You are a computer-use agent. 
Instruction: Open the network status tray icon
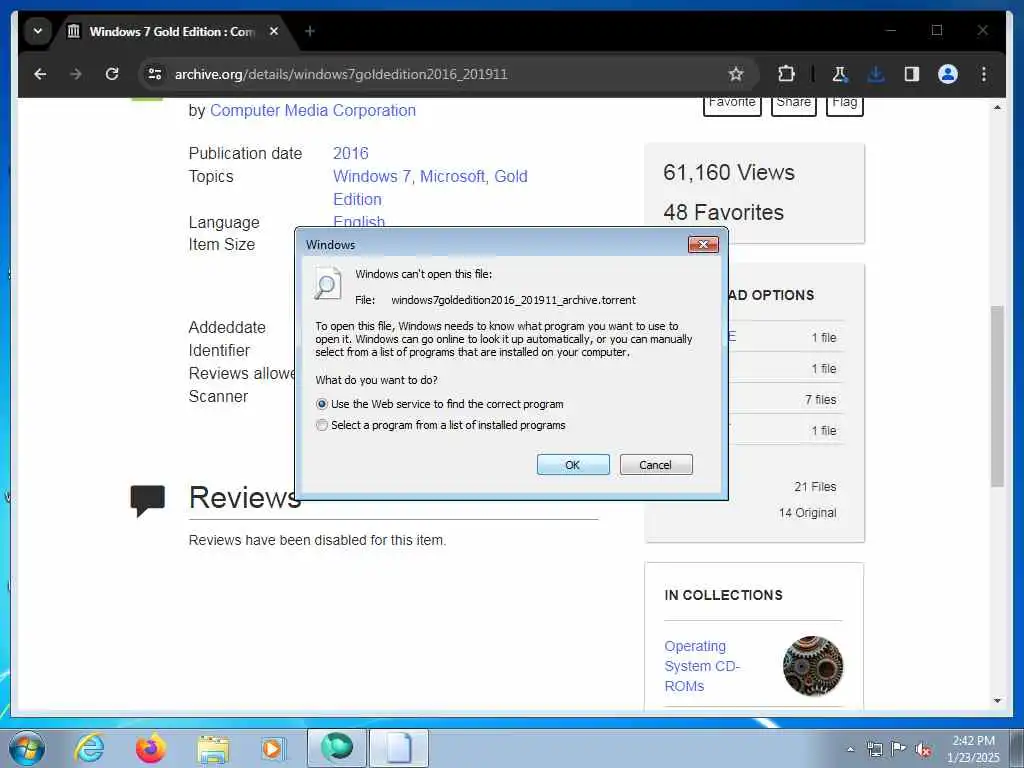(x=874, y=749)
